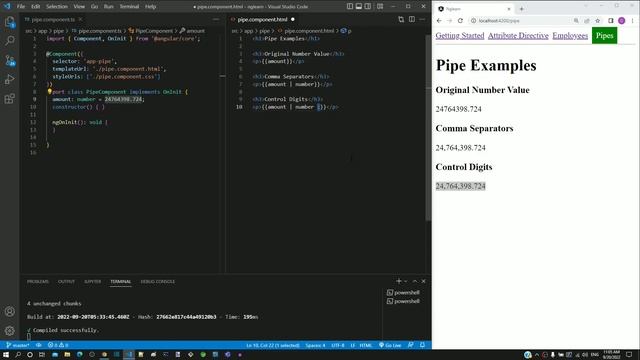
Task: Switch to the OUTPUT panel tab
Action: [66, 281]
